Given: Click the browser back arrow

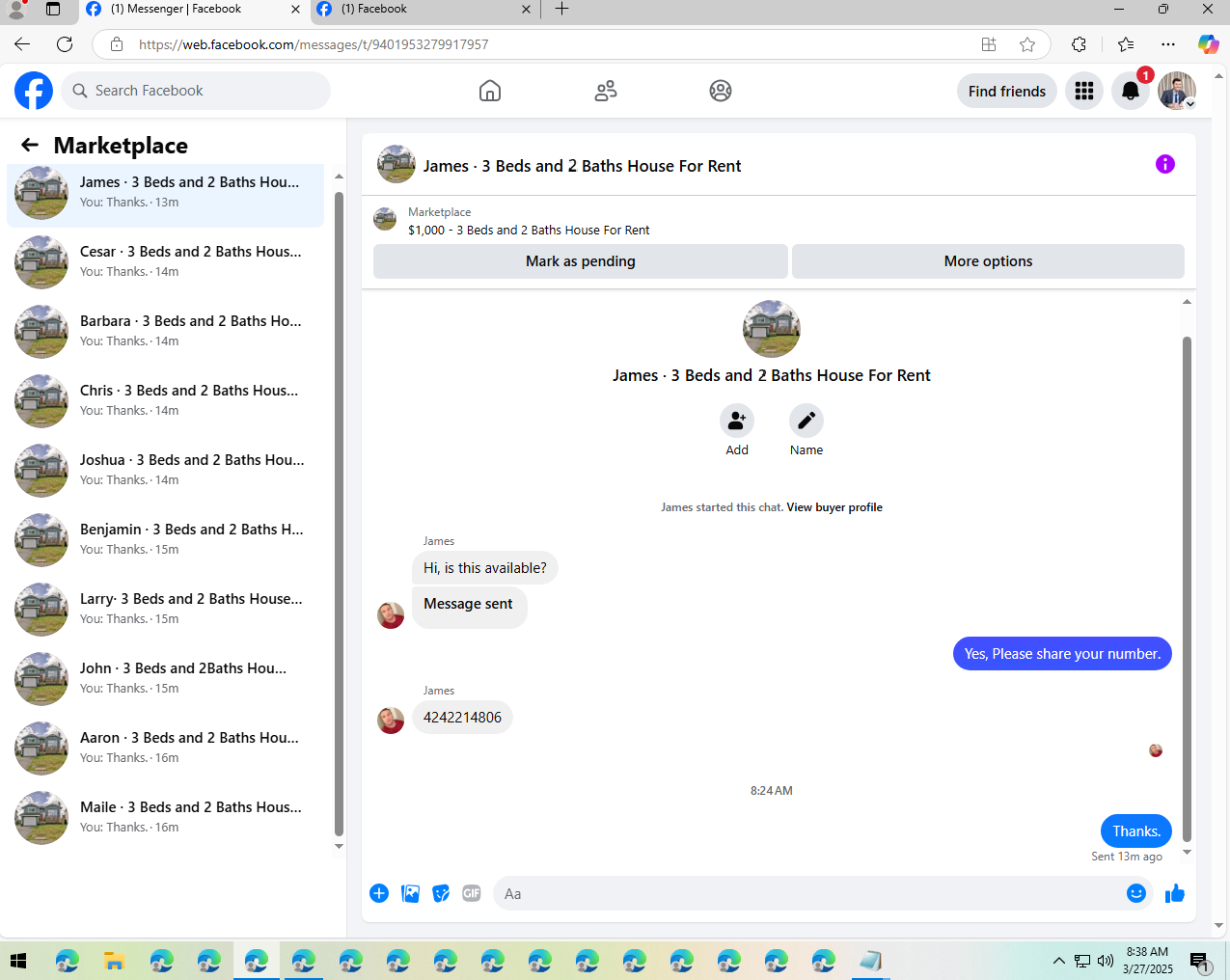Looking at the screenshot, I should [x=22, y=44].
